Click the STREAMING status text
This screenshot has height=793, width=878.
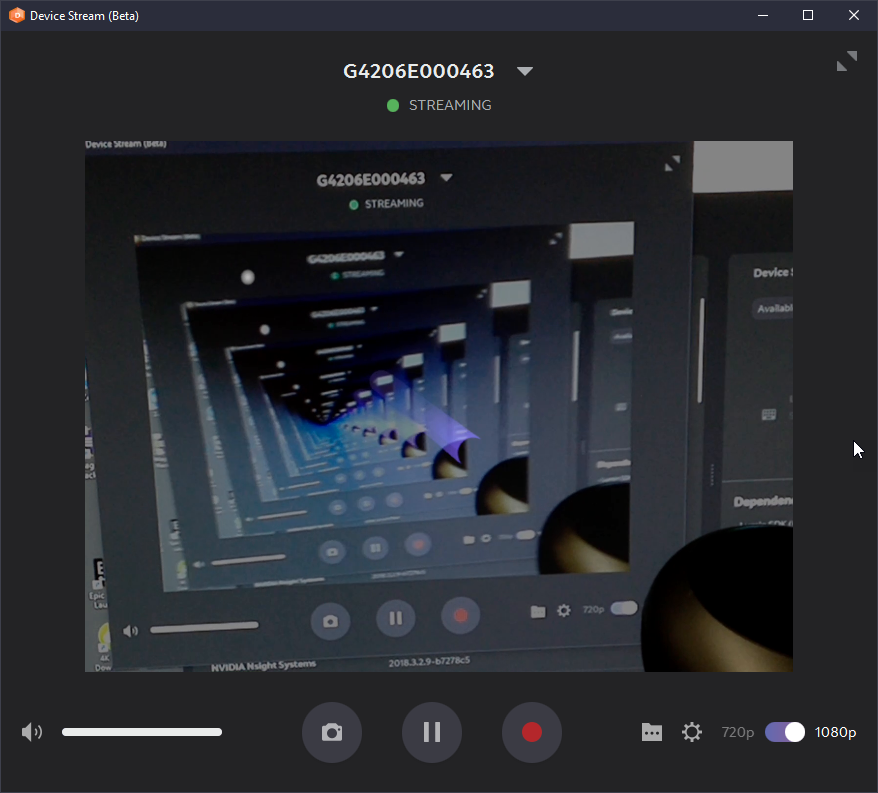[450, 105]
